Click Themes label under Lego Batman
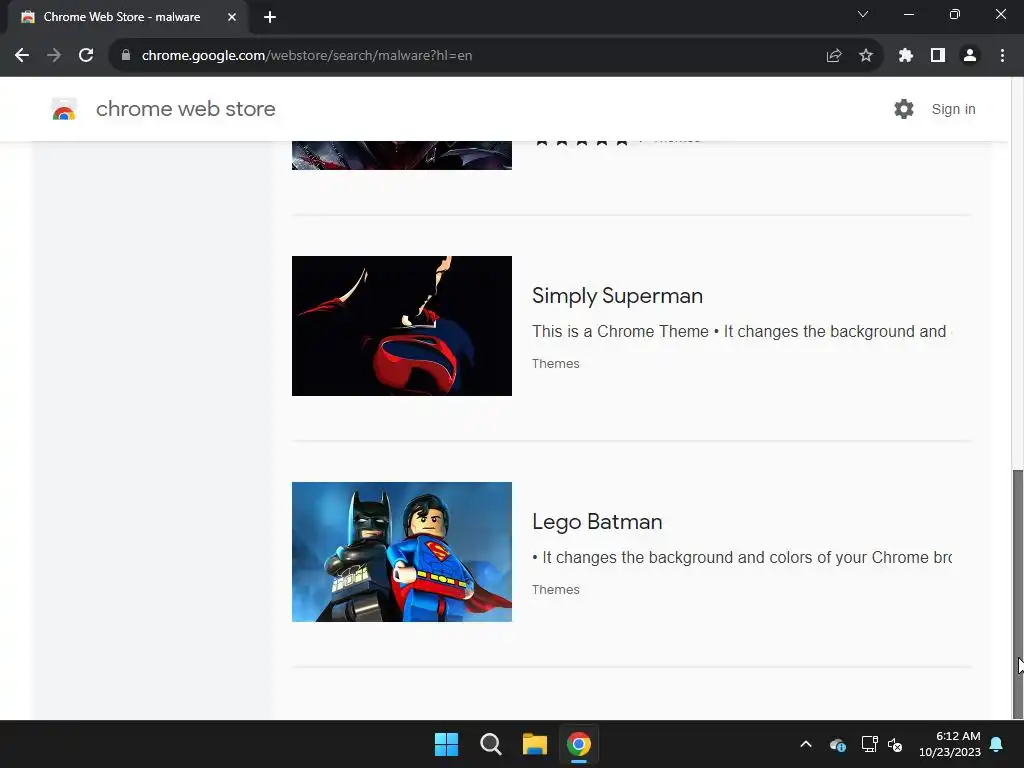The image size is (1024, 768). point(556,590)
